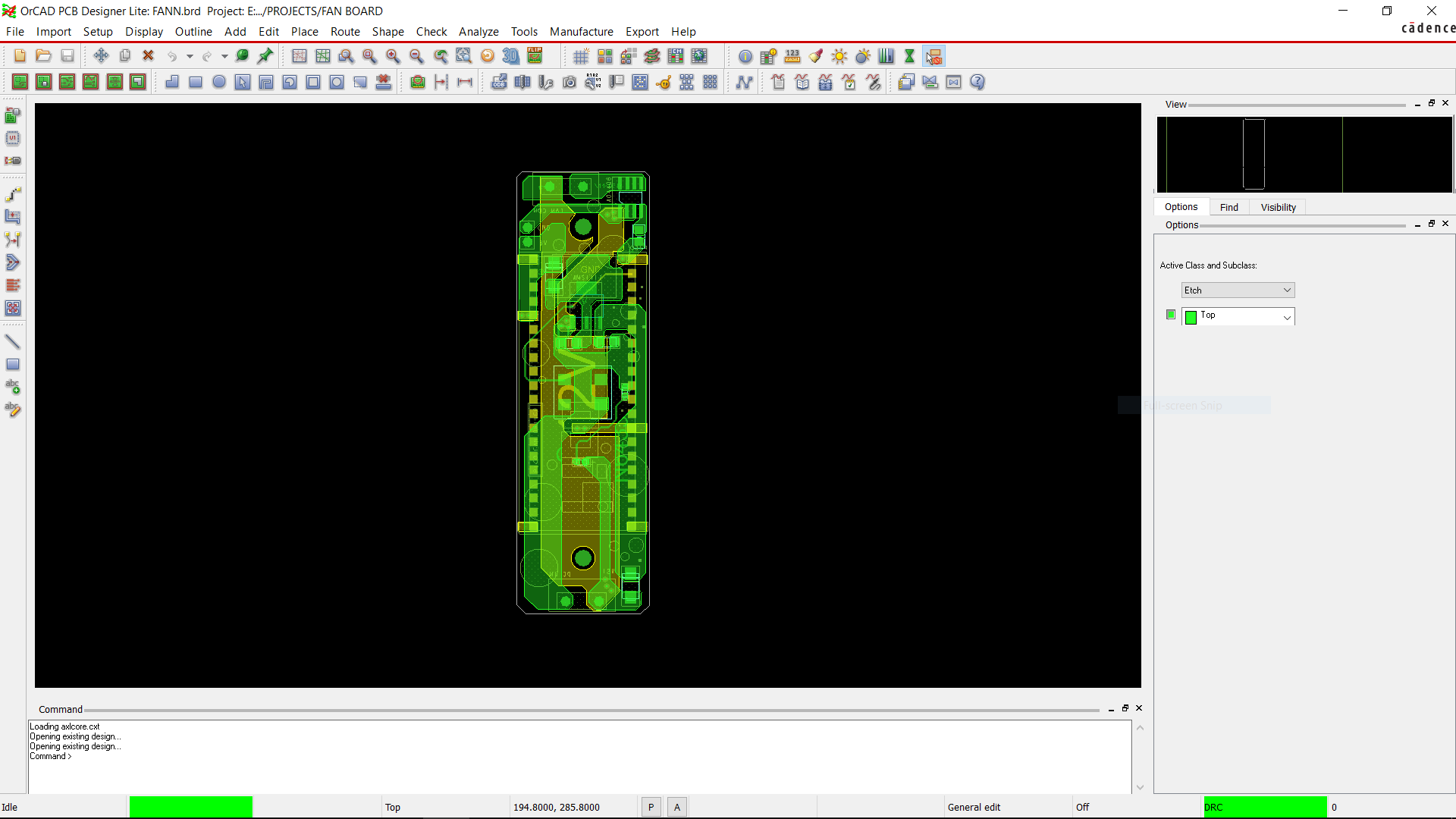Toggle Top subclass visibility checkbox
1456x819 pixels.
1171,315
